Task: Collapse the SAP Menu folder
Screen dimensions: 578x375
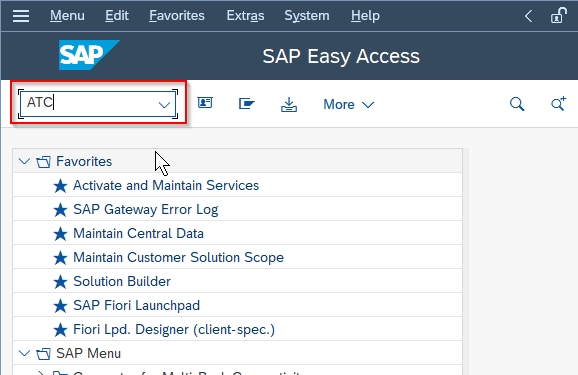Action: click(24, 353)
